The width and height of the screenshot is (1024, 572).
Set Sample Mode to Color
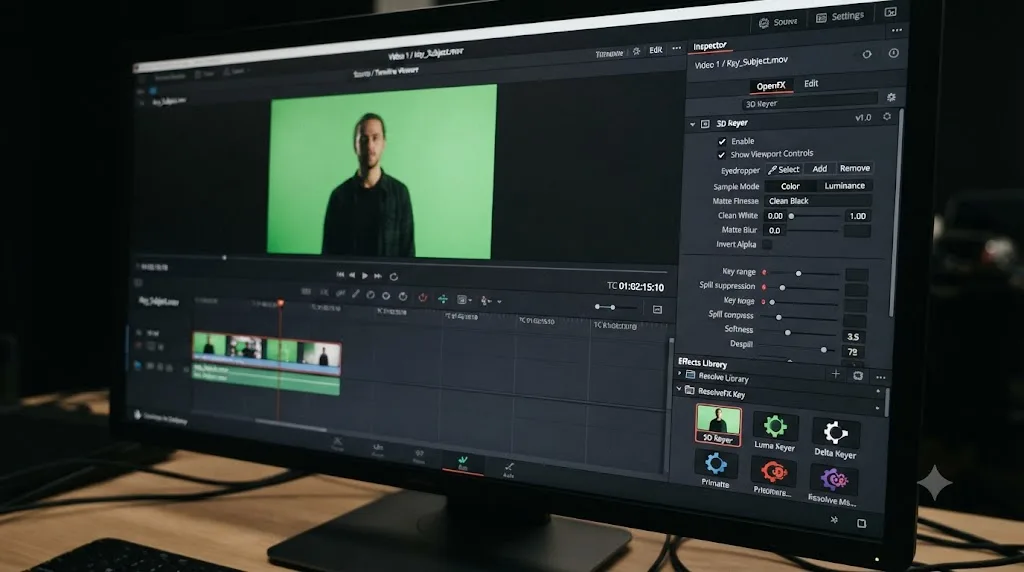point(790,186)
